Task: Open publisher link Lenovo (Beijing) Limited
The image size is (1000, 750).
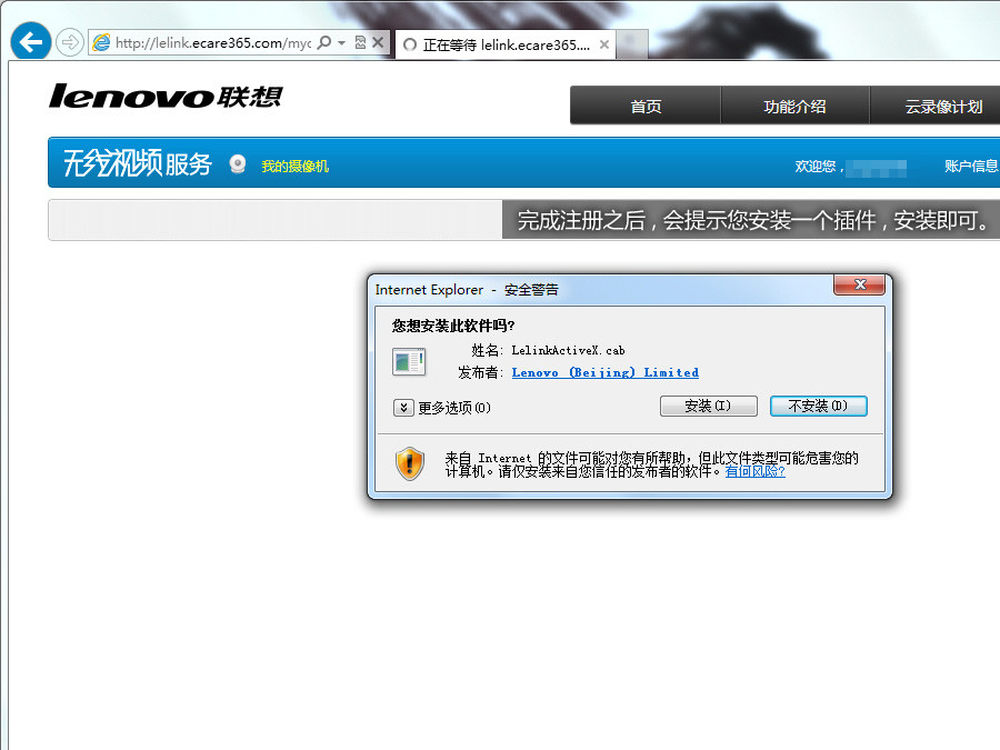Action: pos(605,372)
